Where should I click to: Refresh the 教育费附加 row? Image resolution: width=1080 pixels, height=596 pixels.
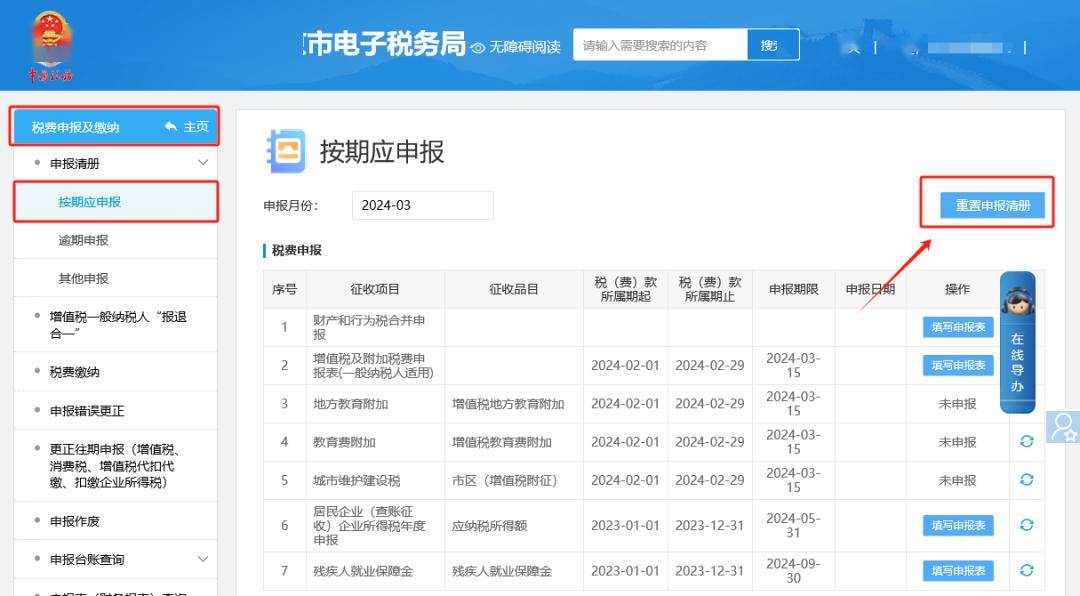[1026, 442]
